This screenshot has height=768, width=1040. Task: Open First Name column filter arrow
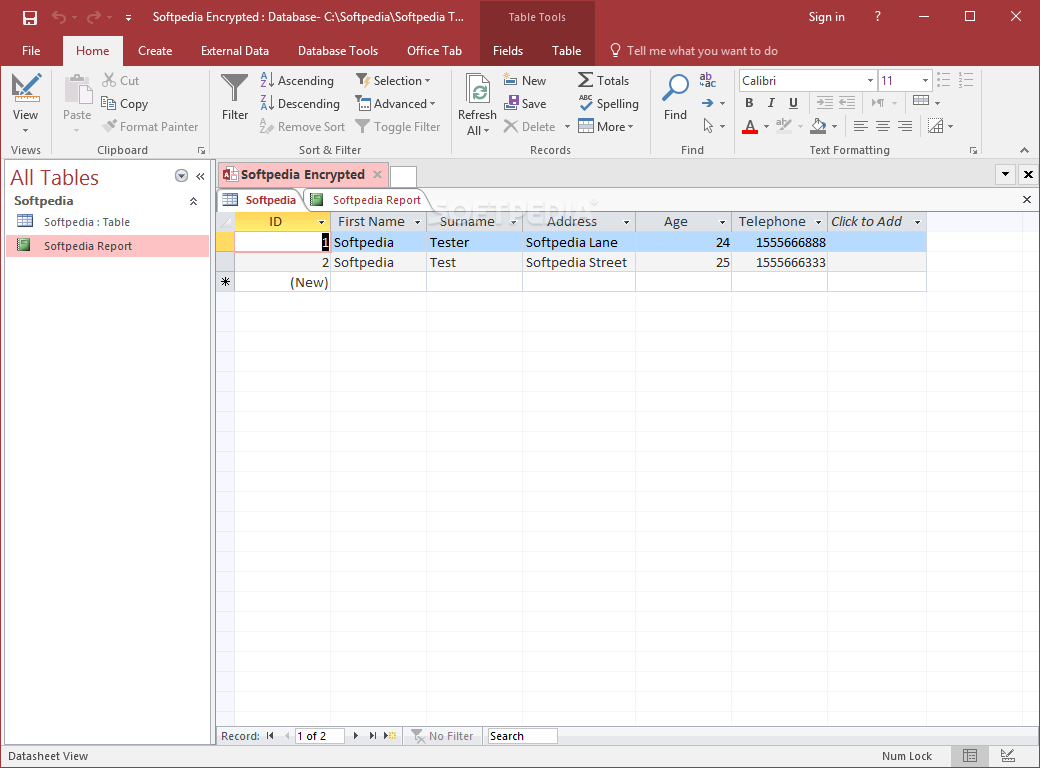(x=418, y=222)
